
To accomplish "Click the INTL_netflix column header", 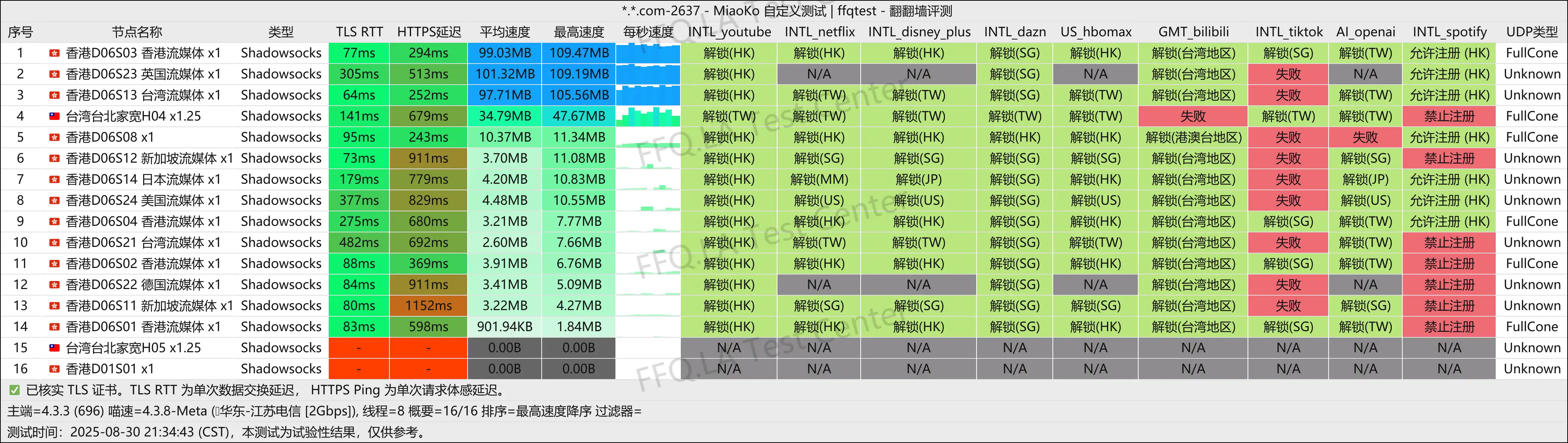I will pos(819,32).
